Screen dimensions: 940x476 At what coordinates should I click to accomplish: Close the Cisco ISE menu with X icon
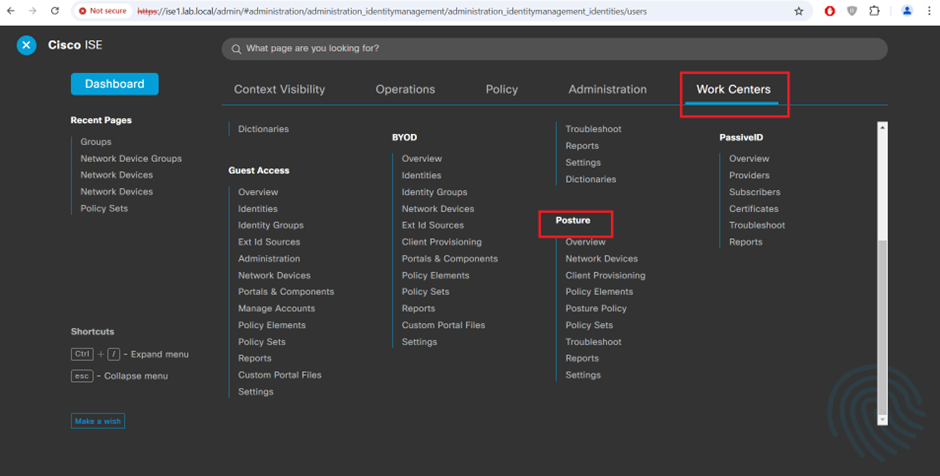pyautogui.click(x=26, y=46)
